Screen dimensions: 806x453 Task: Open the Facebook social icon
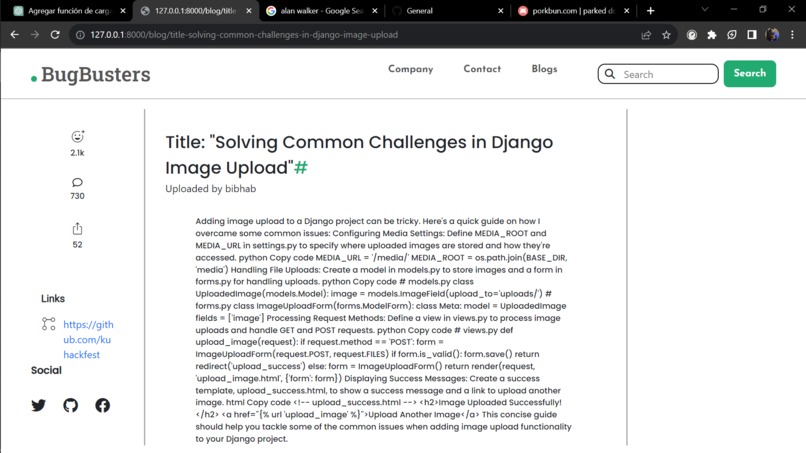[x=102, y=405]
